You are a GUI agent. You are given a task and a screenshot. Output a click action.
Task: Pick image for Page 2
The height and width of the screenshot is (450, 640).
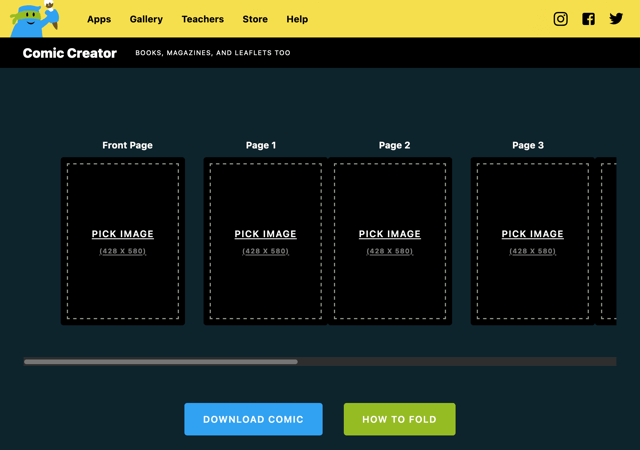tap(389, 234)
